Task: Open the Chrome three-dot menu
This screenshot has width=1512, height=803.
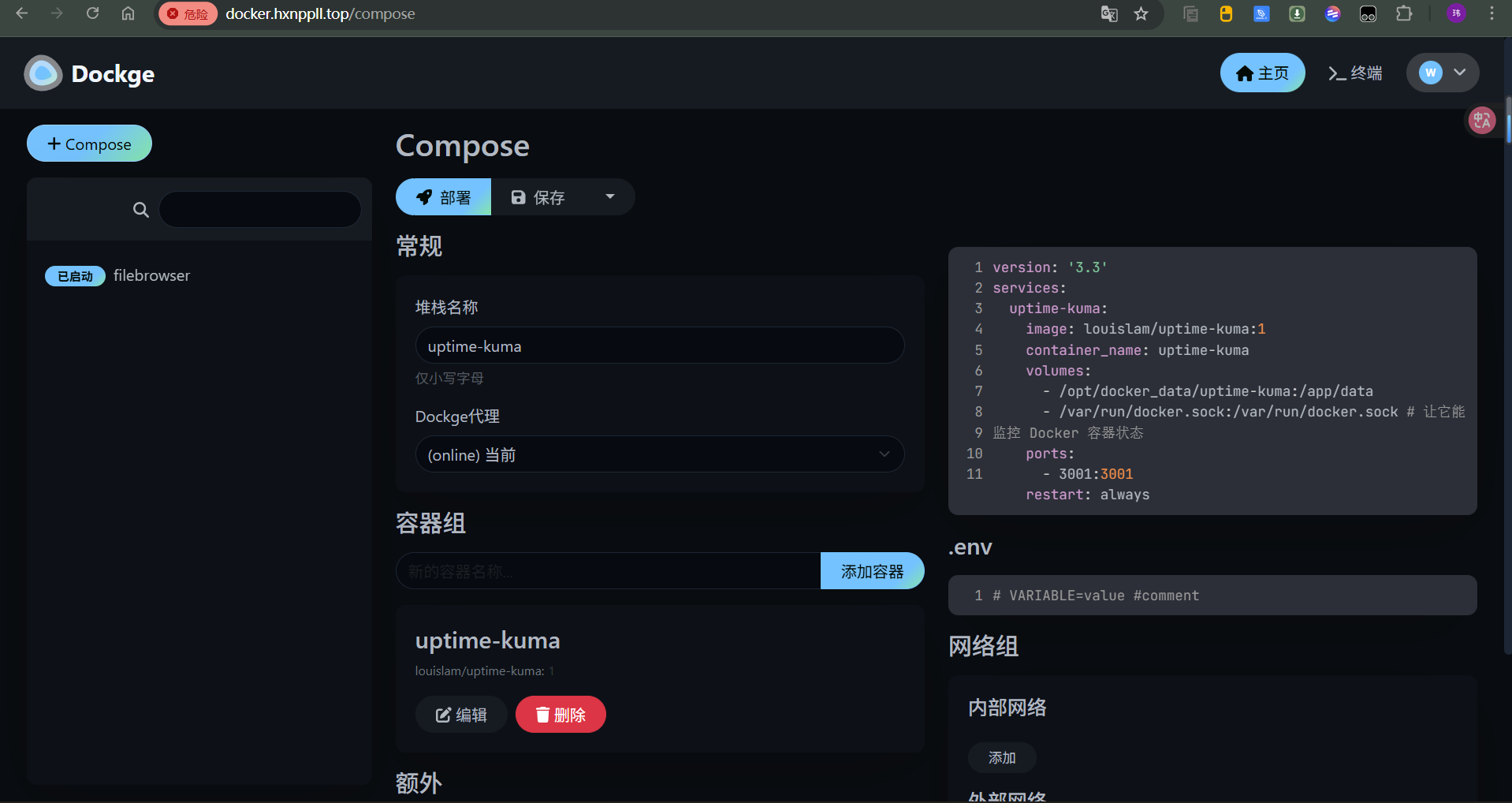Action: (x=1492, y=13)
